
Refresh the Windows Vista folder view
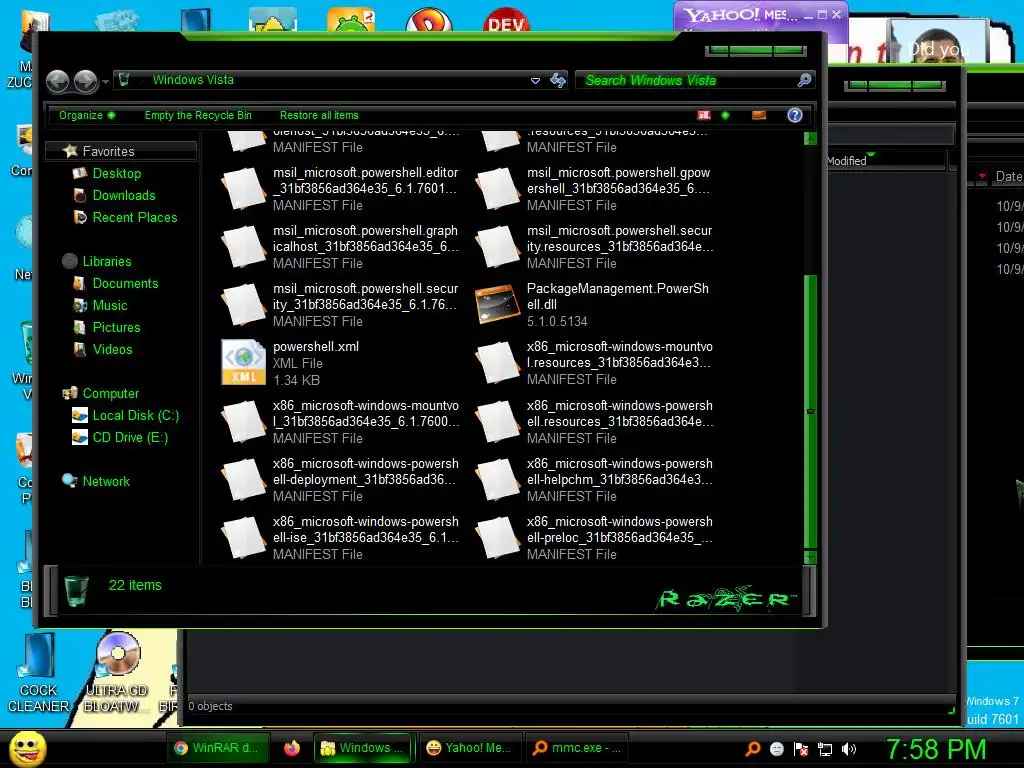(x=558, y=80)
